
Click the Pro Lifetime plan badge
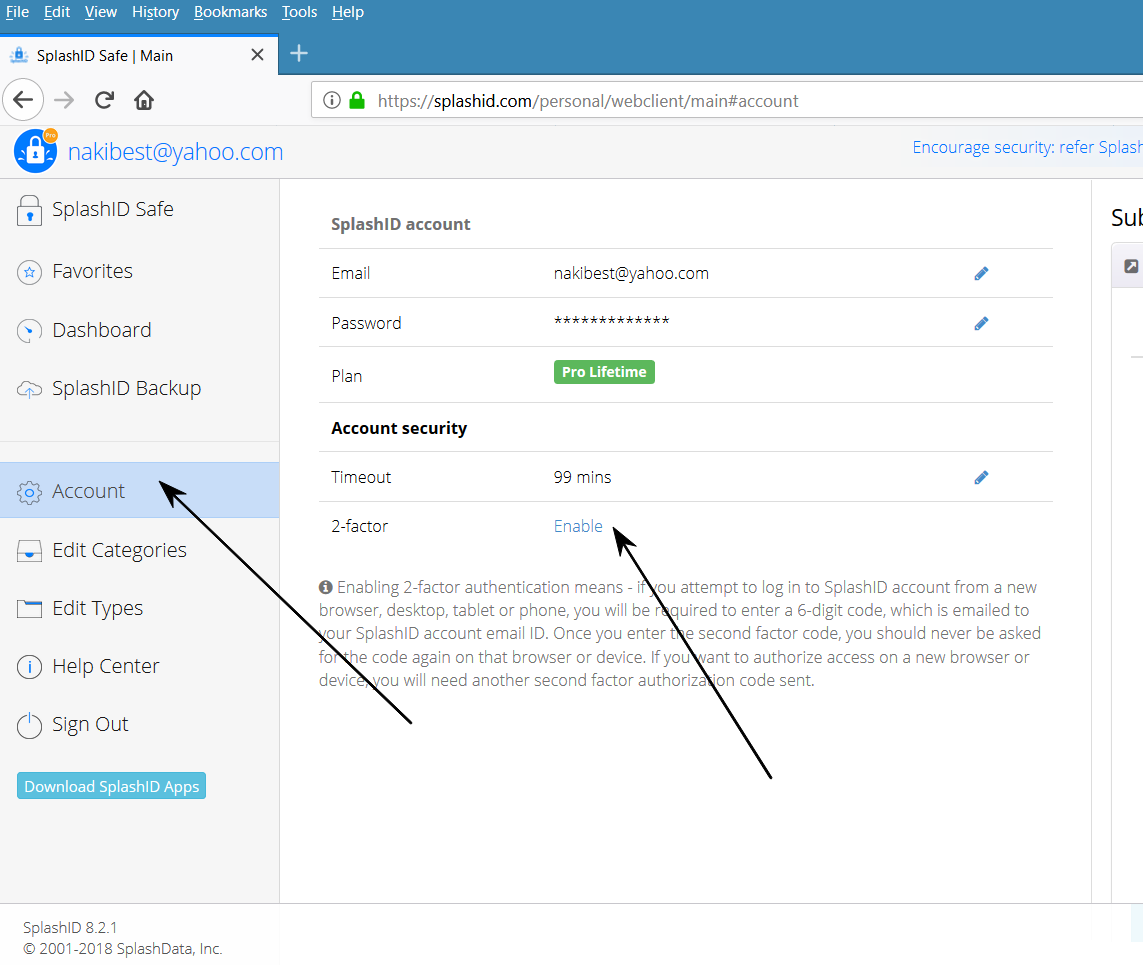[x=604, y=372]
